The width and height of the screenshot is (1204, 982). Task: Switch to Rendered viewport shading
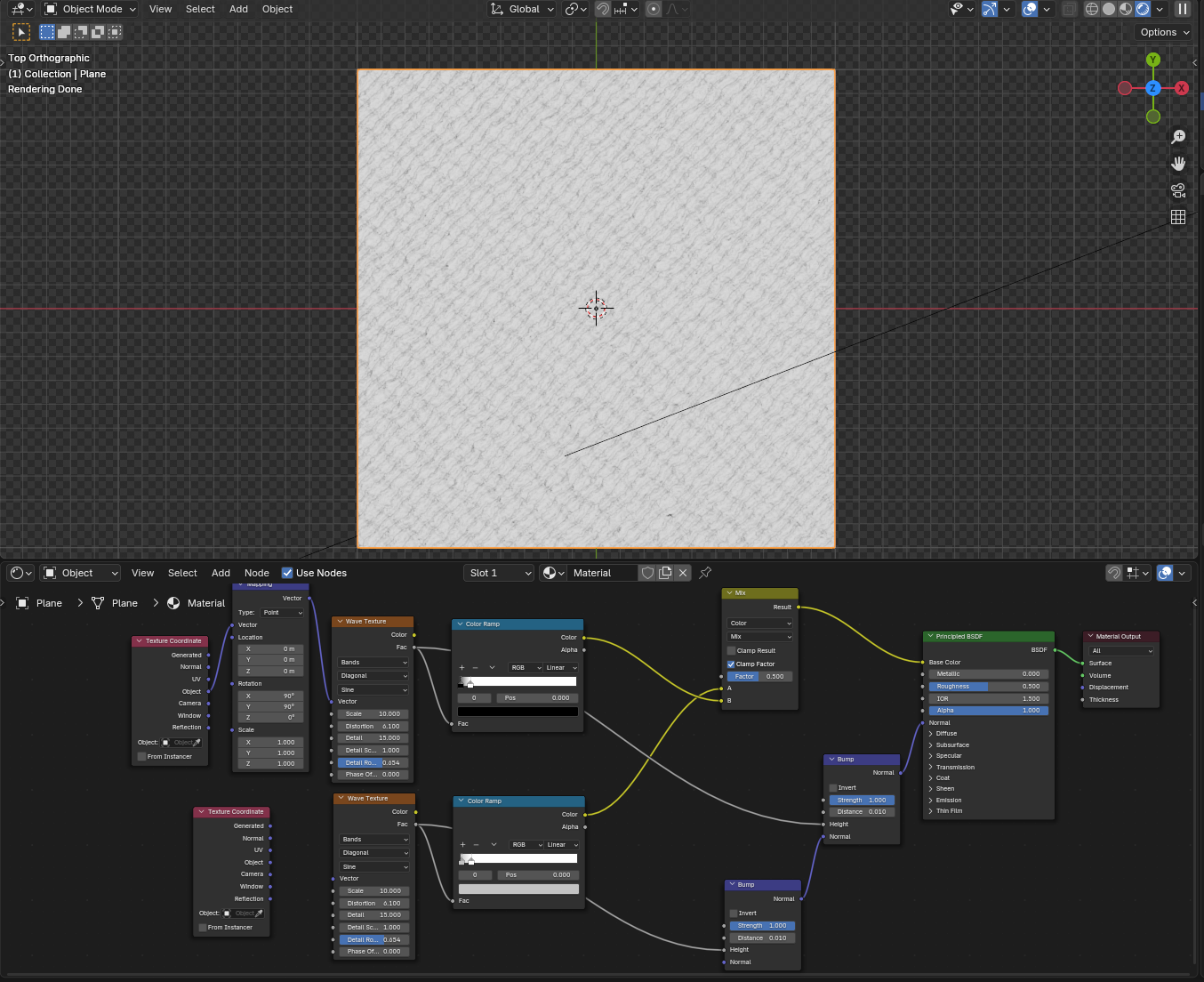tap(1143, 9)
